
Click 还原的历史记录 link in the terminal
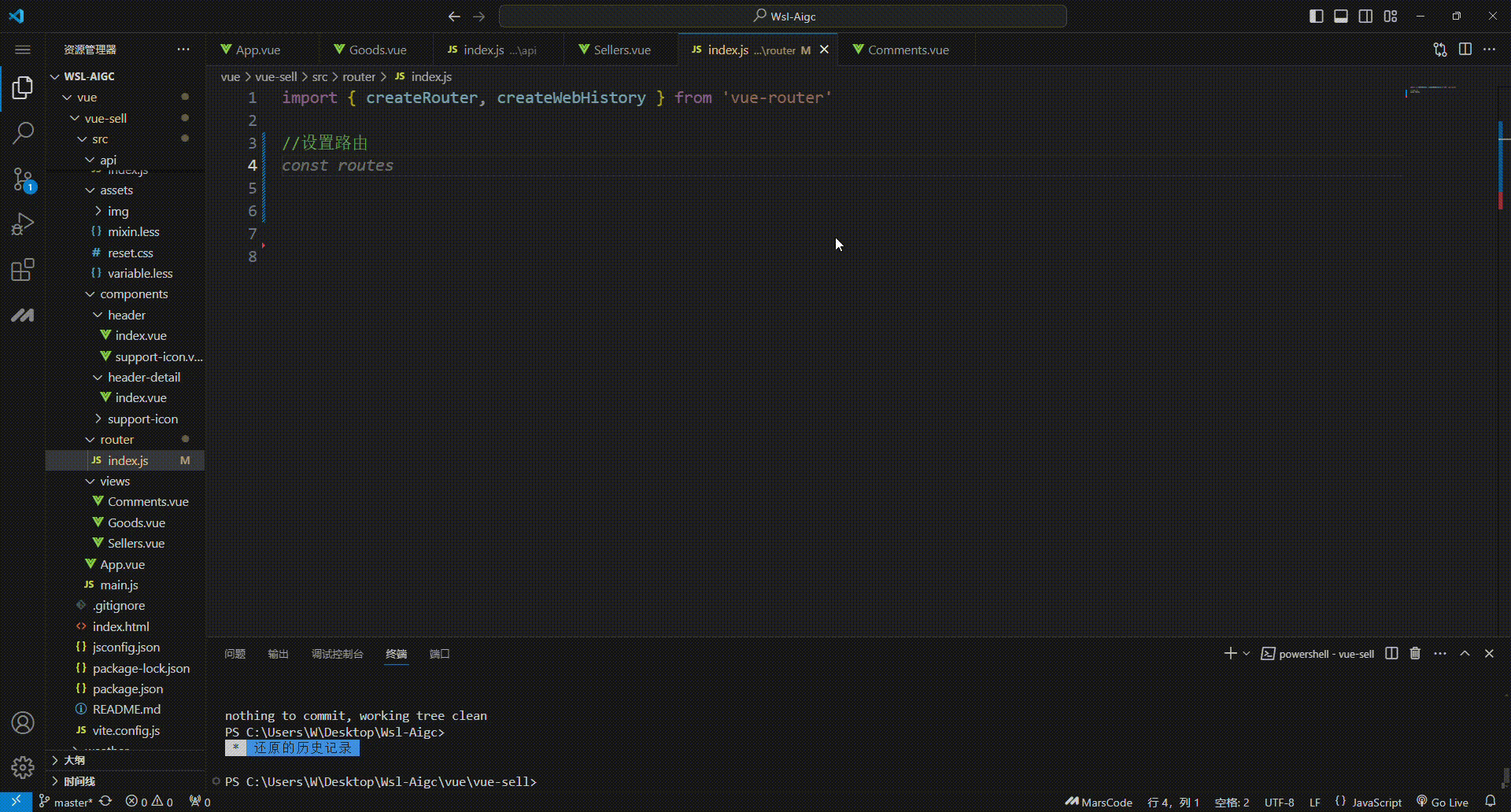[304, 748]
